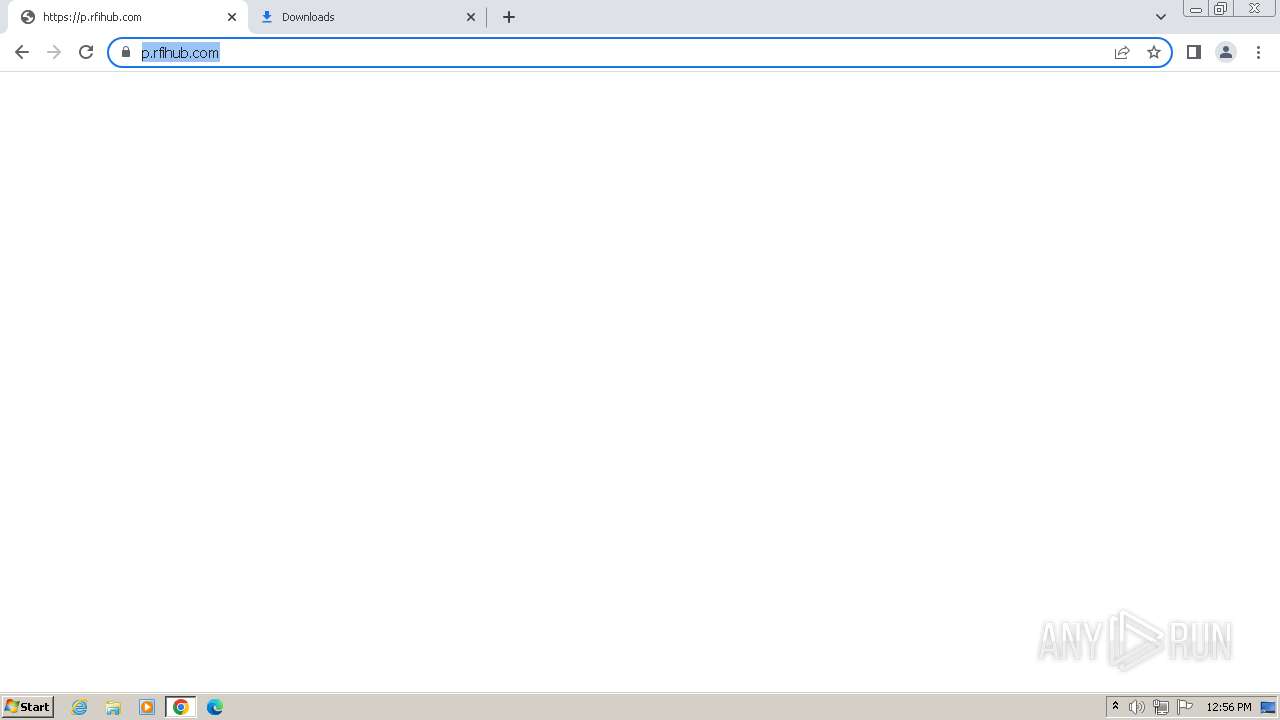This screenshot has width=1280, height=720.
Task: Open the profile account menu
Action: point(1226,52)
